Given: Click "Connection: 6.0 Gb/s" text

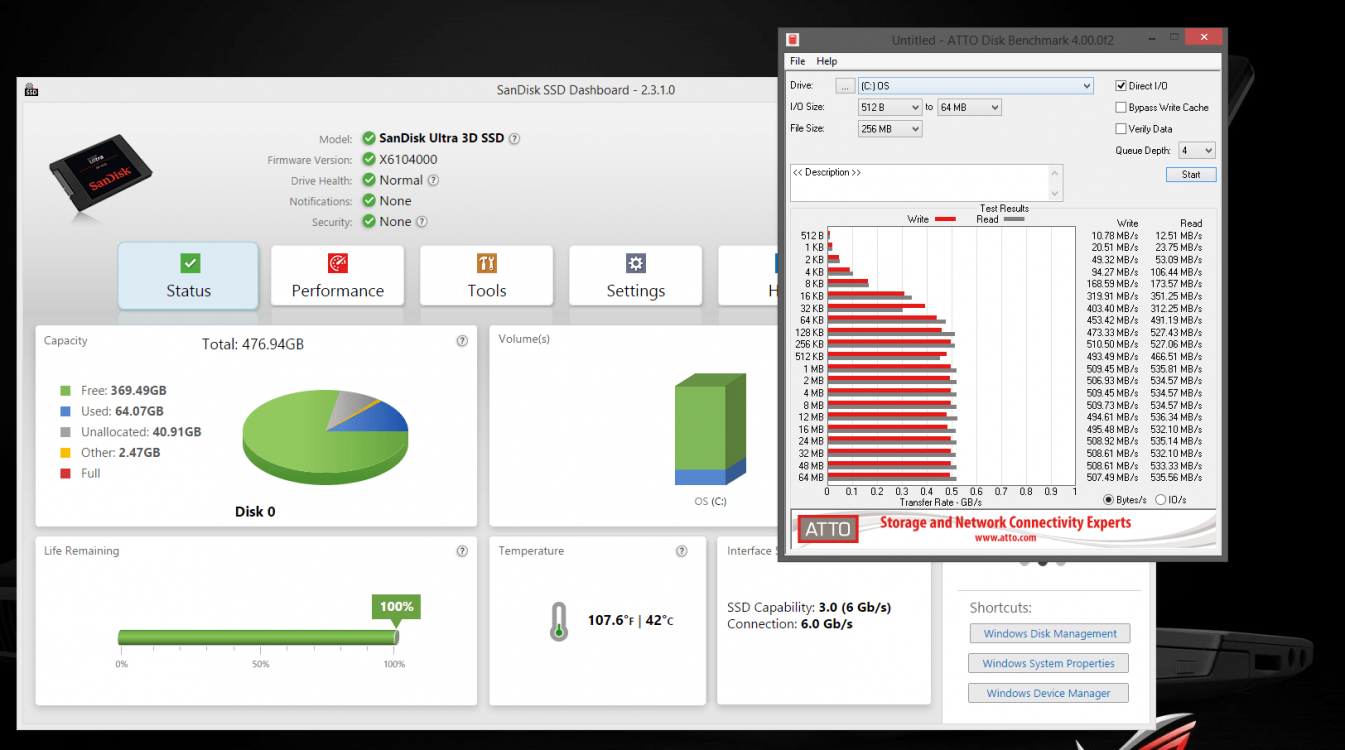Looking at the screenshot, I should (792, 624).
